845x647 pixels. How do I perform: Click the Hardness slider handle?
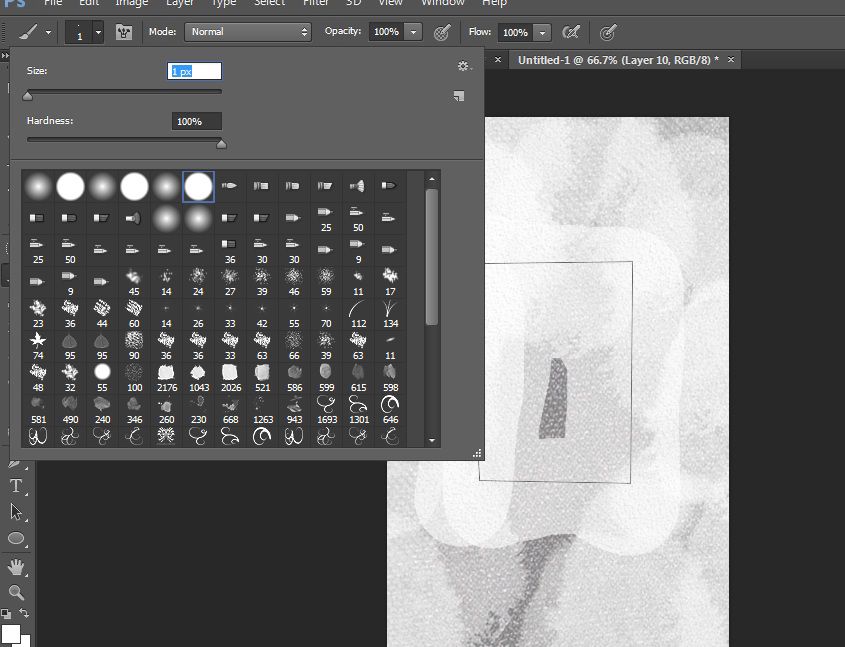click(221, 143)
